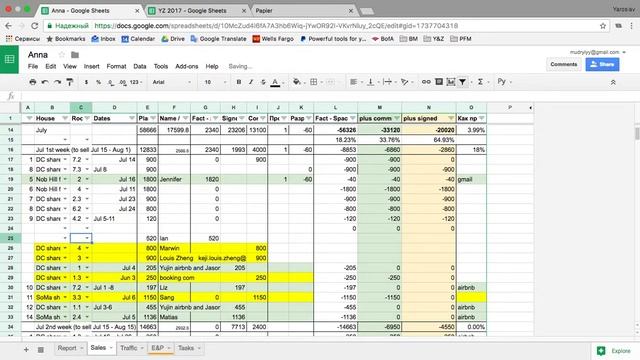Image resolution: width=640 pixels, height=360 pixels.
Task: Open House column filter arrow
Action: coord(64,118)
